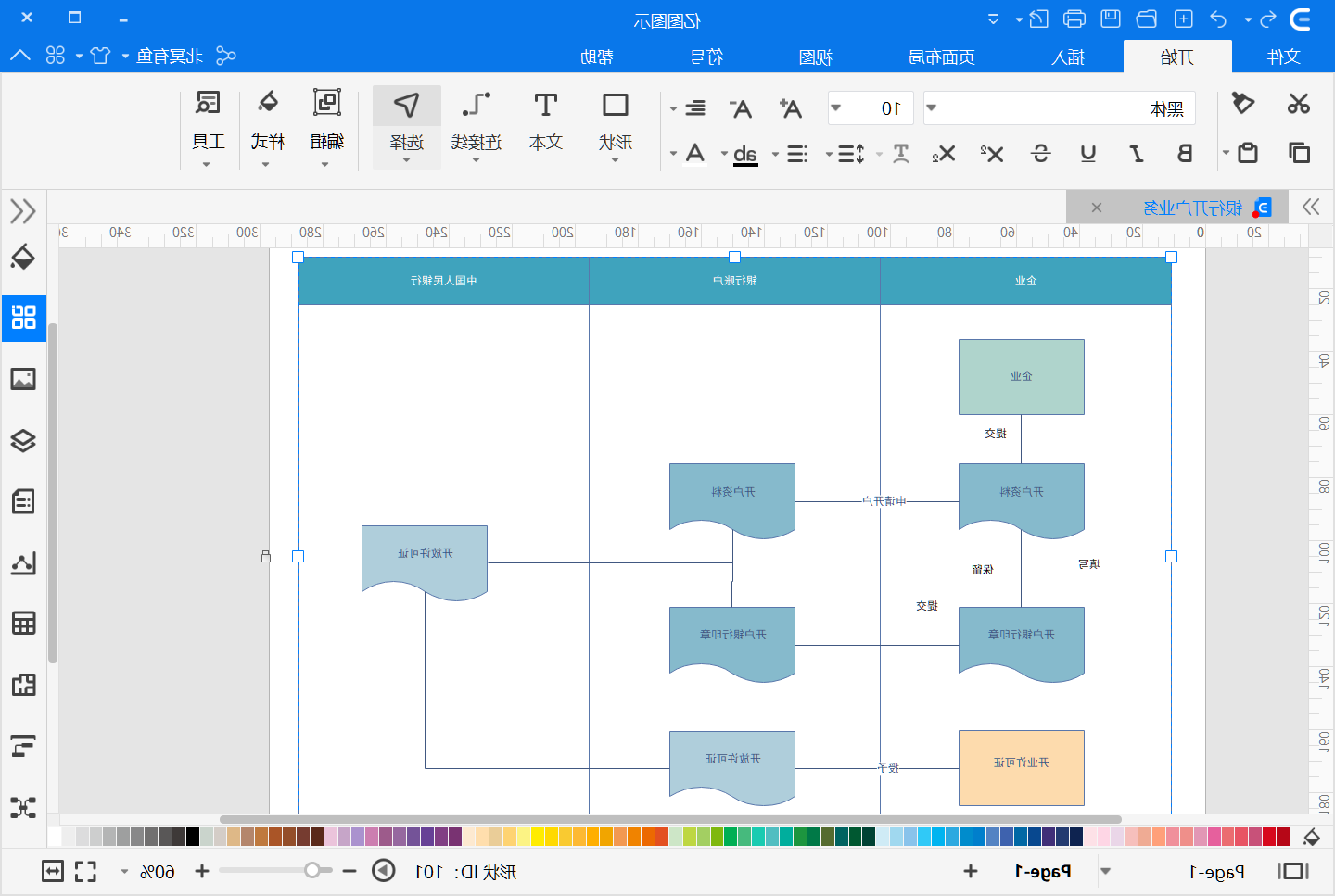Viewport: 1335px width, 896px height.
Task: Toggle Superscript formatting
Action: click(992, 153)
